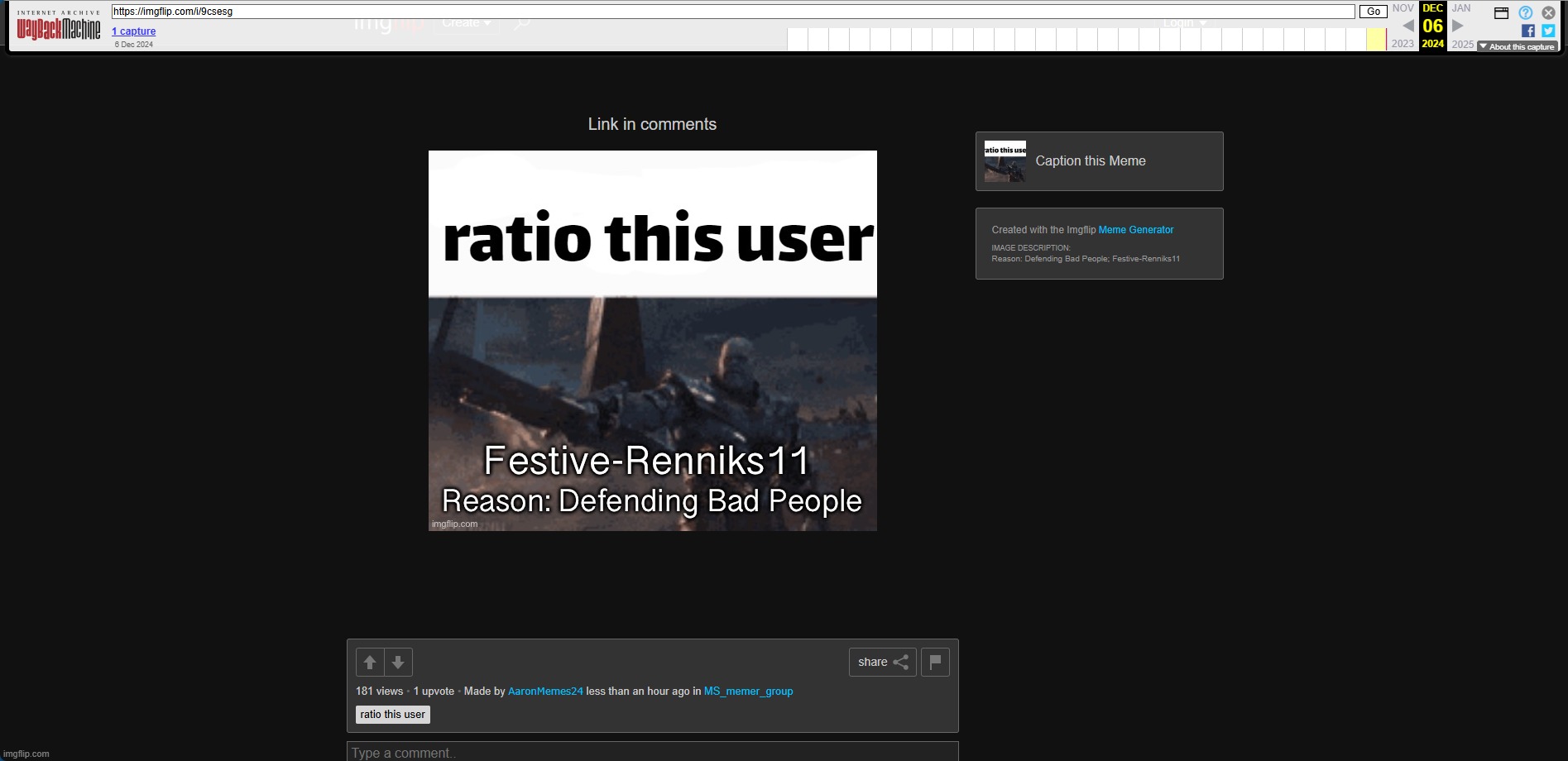Viewport: 1568px width, 761px height.
Task: Select the 'ratio this user' tag
Action: (392, 715)
